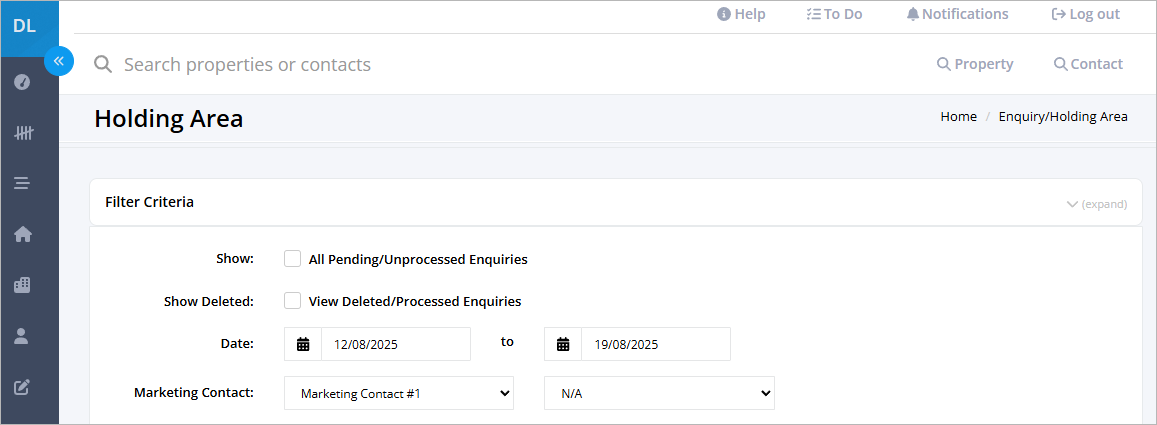Click the Holding Area page title
This screenshot has height=425, width=1157.
[x=169, y=118]
